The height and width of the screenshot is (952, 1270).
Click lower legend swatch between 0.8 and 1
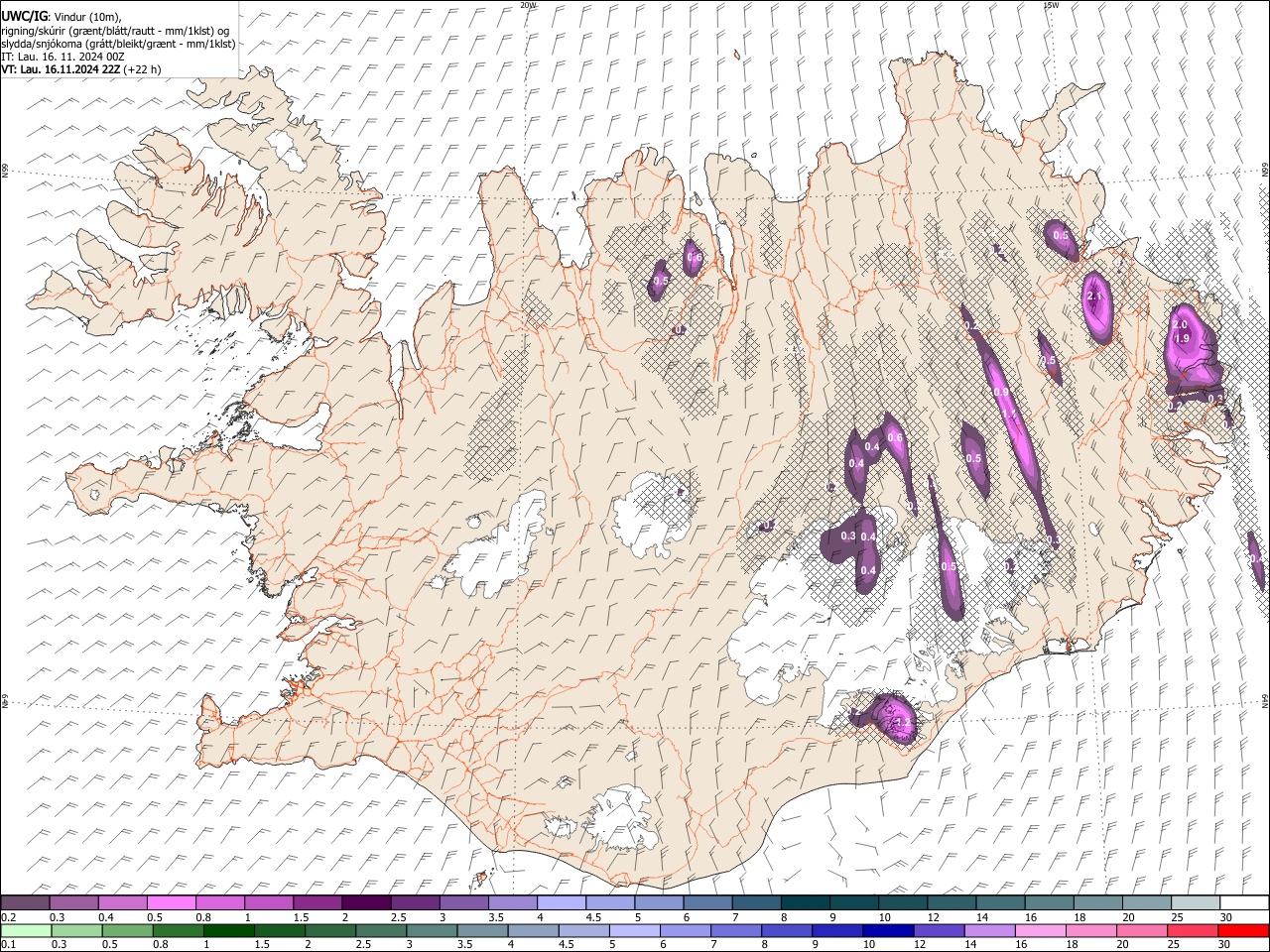(x=179, y=931)
